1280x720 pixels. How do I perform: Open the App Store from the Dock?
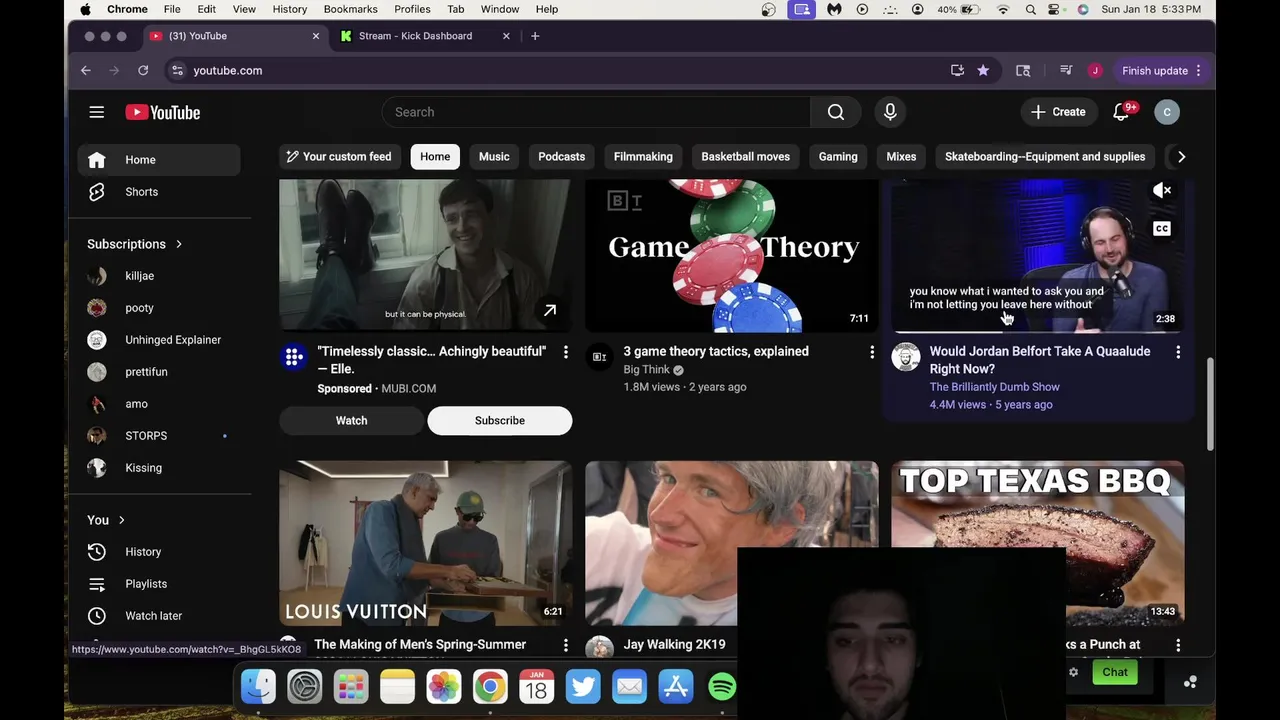[676, 686]
